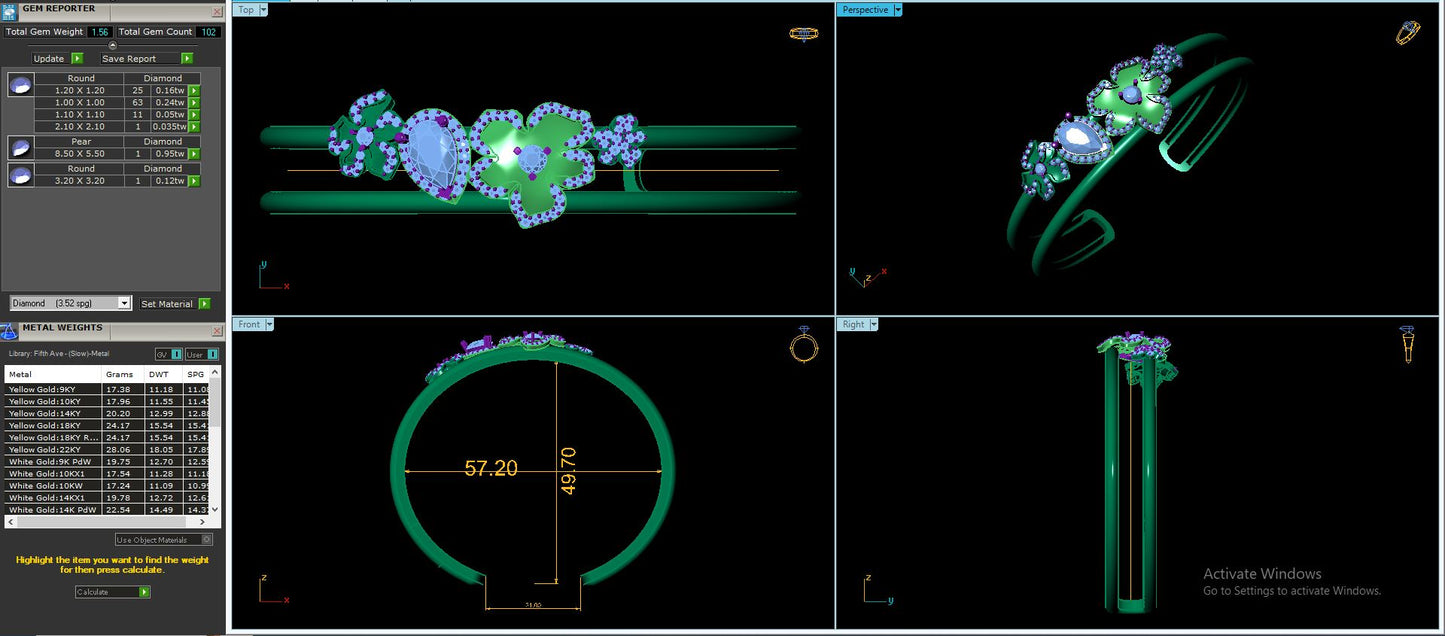Screen dimensions: 1445x636
Task: Click metal list scroll right arrow
Action: click(x=204, y=522)
